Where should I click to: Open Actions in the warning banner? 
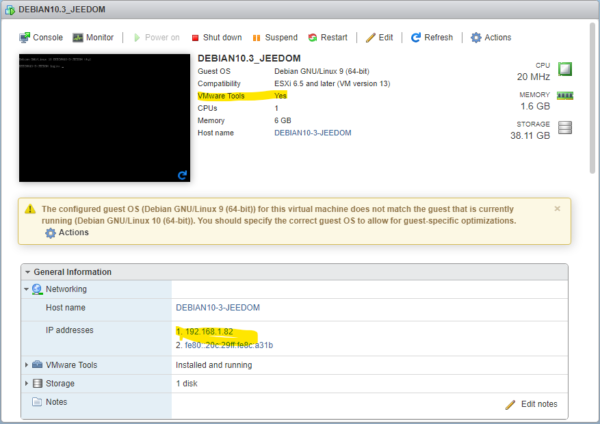click(67, 233)
